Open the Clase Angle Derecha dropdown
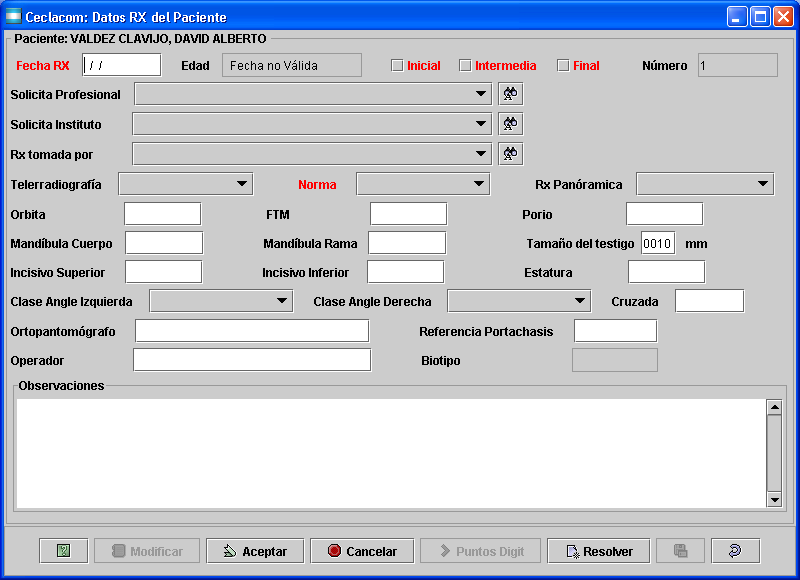Image resolution: width=800 pixels, height=580 pixels. [x=519, y=301]
